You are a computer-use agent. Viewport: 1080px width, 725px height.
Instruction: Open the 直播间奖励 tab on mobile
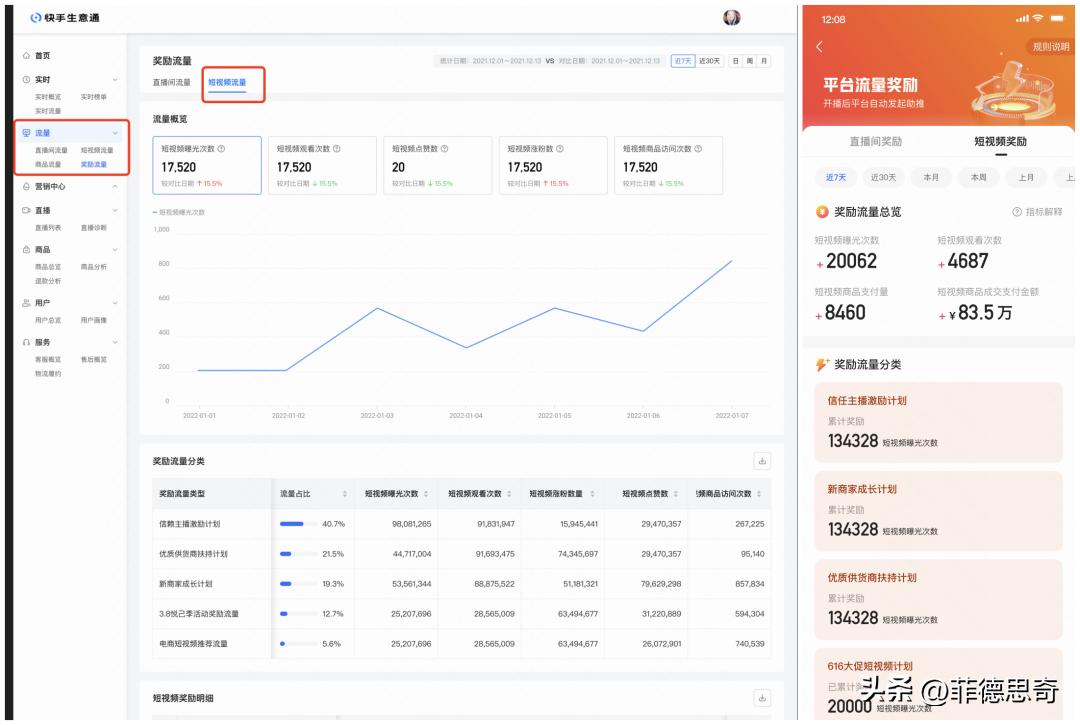[875, 142]
